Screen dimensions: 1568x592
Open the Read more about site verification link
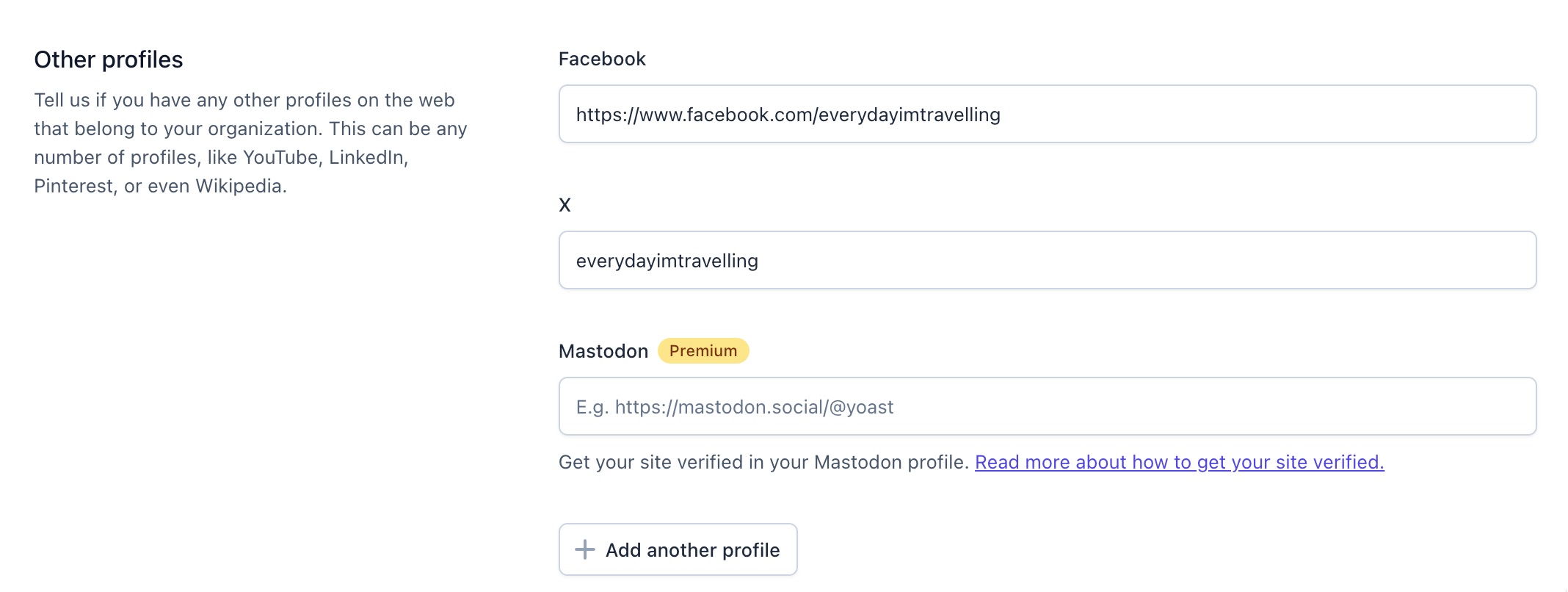(1179, 462)
